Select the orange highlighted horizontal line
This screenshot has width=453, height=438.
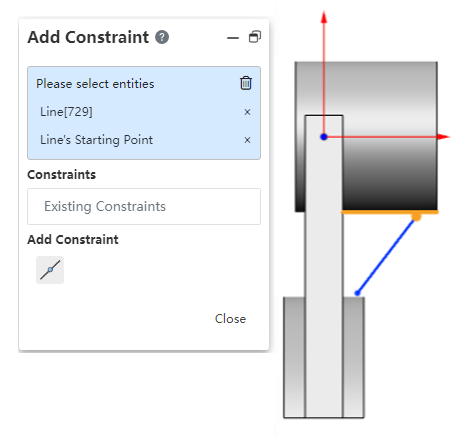pos(390,212)
